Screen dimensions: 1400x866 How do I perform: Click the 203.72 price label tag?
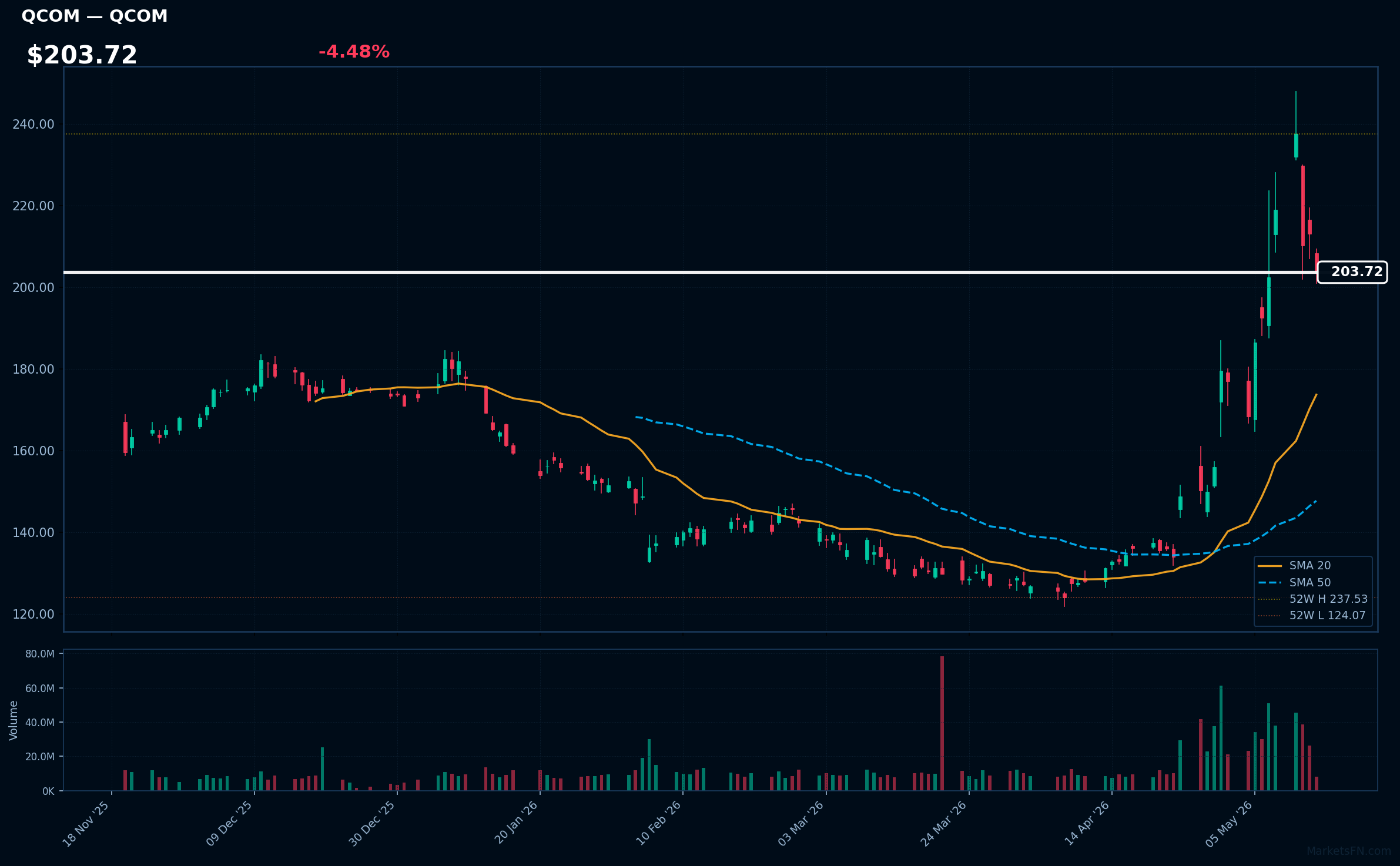[x=1352, y=272]
